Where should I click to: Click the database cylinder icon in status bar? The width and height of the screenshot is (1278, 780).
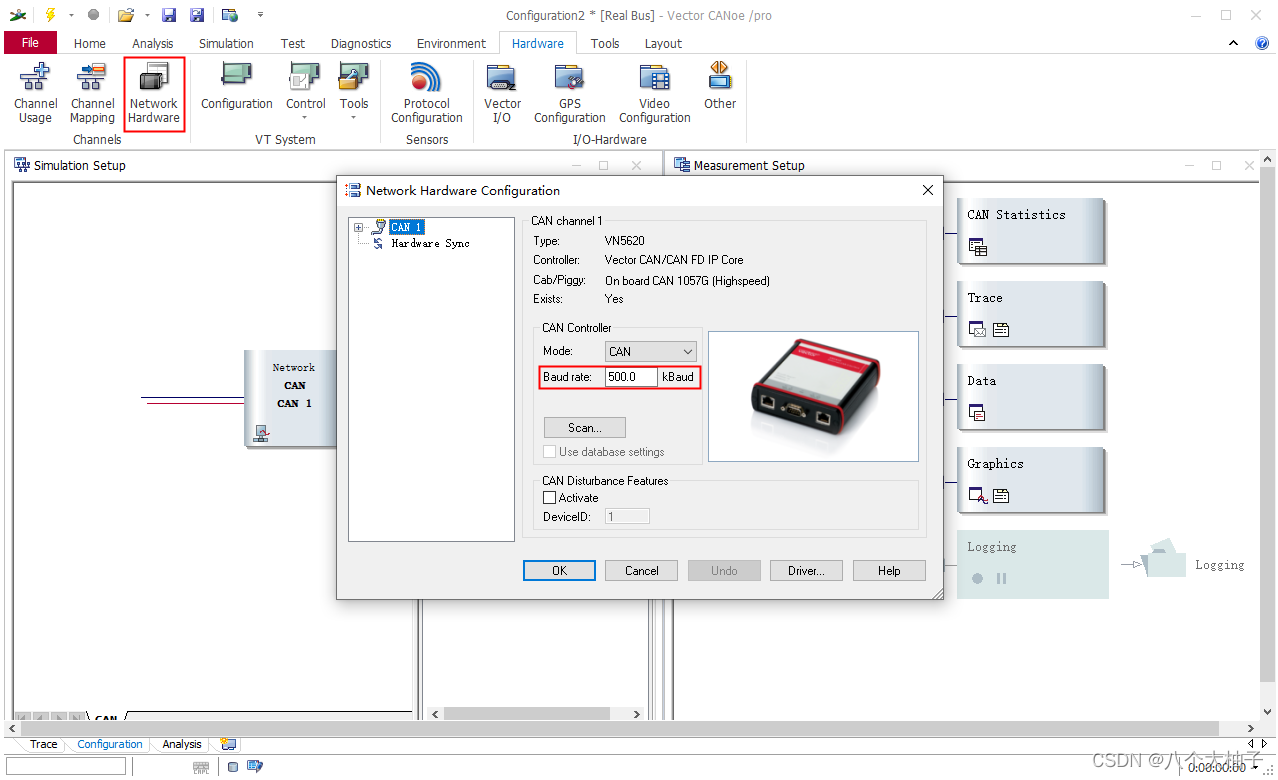point(233,767)
